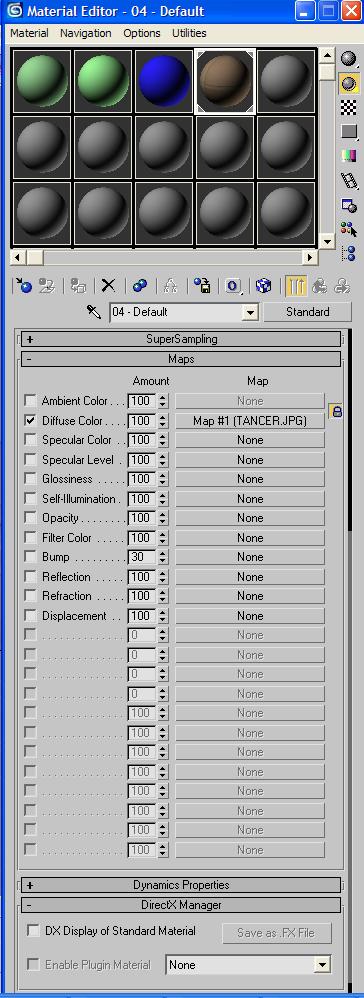Open the Utilities menu
364x998 pixels.
(x=189, y=33)
